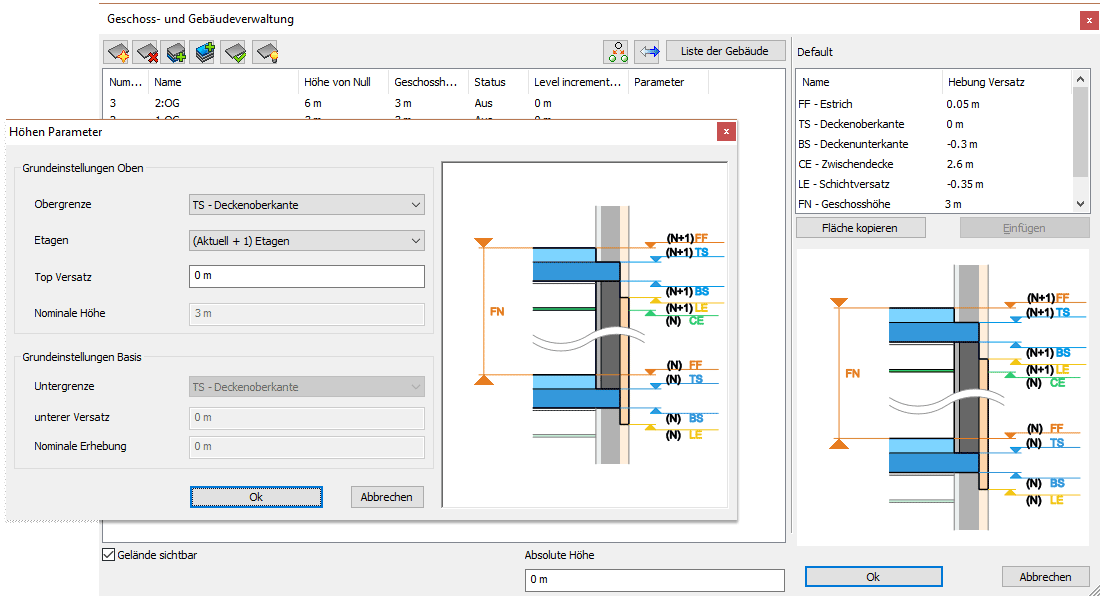Click the 6 m height value of 2:OG
1105x600 pixels.
[313, 103]
